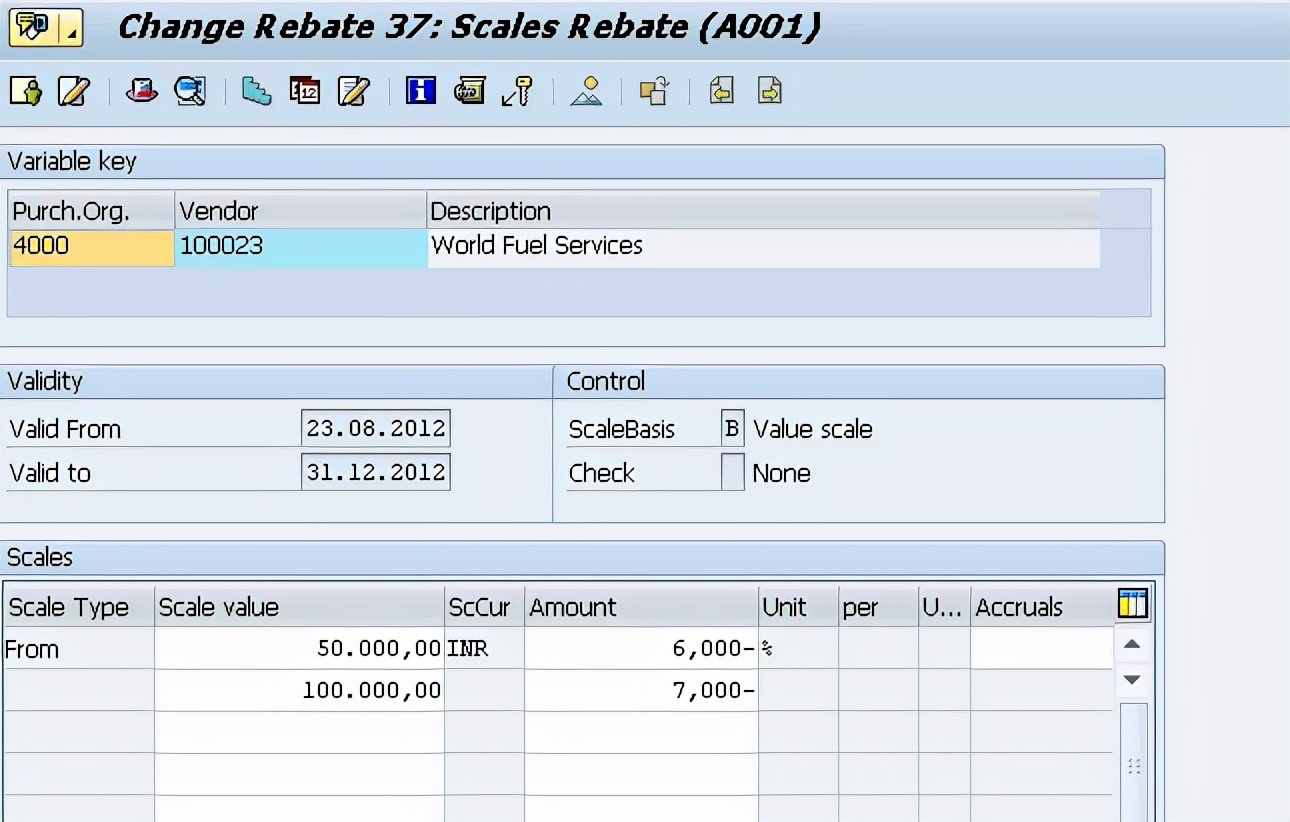Click the percent Unit cell
Image resolution: width=1290 pixels, height=822 pixels.
(x=798, y=648)
